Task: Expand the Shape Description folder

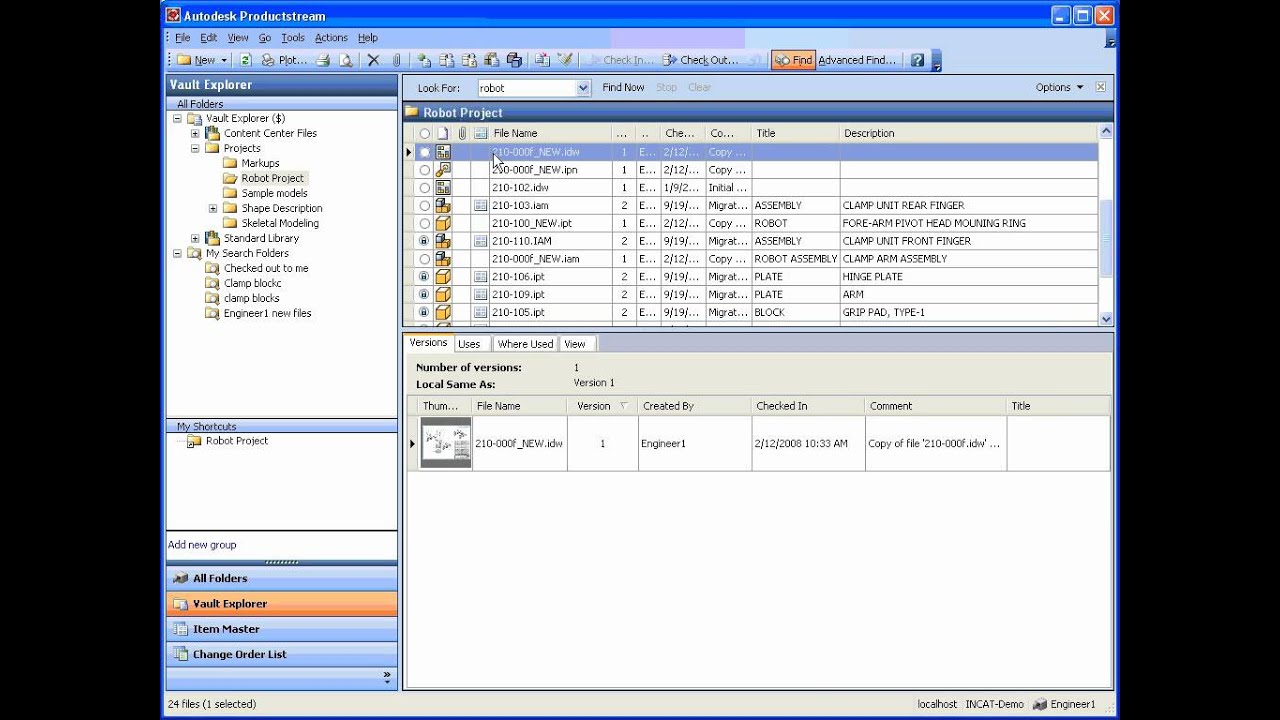Action: coord(213,208)
